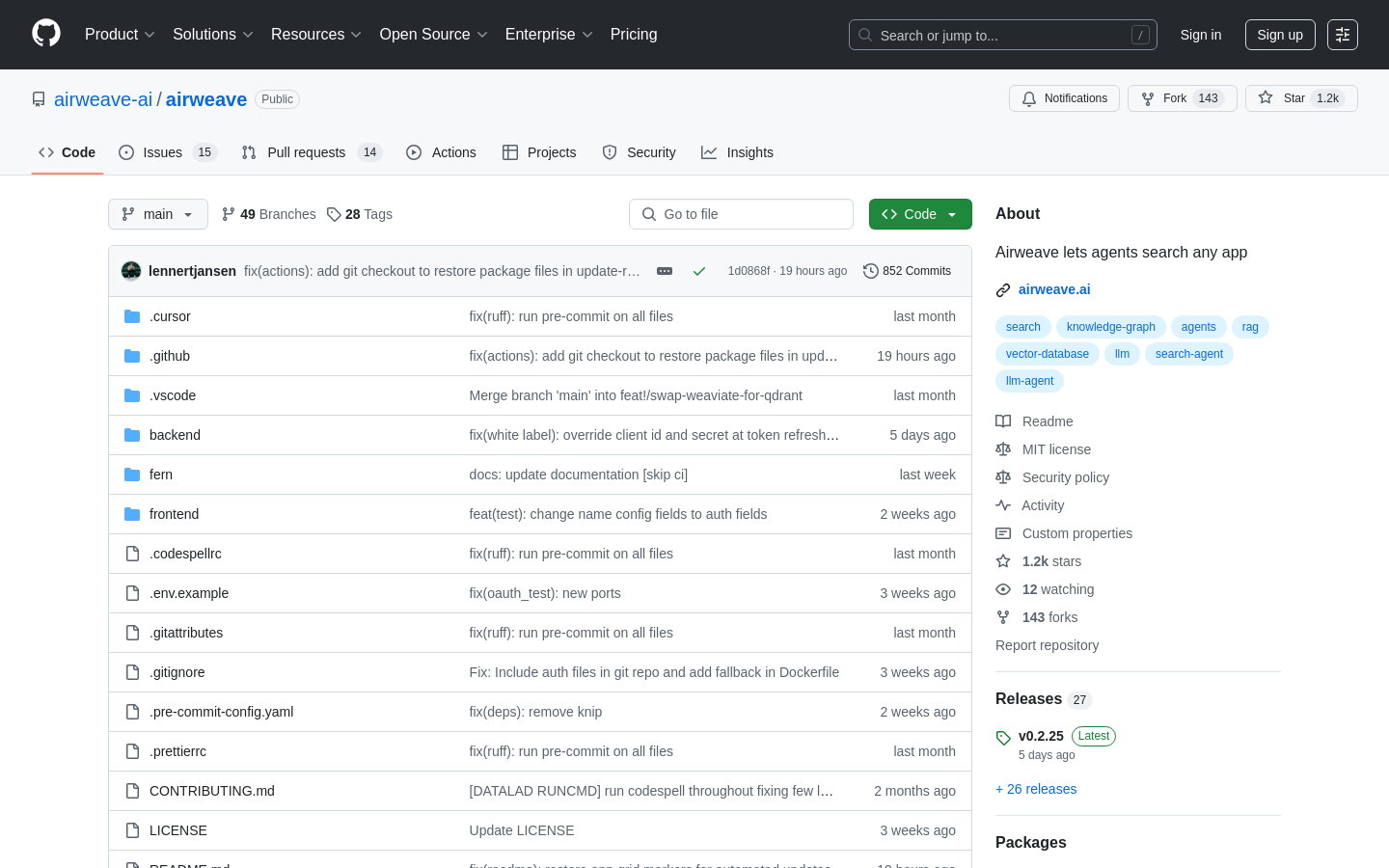Click the fork icon next to 143 forks
1389x868 pixels.
(1003, 617)
